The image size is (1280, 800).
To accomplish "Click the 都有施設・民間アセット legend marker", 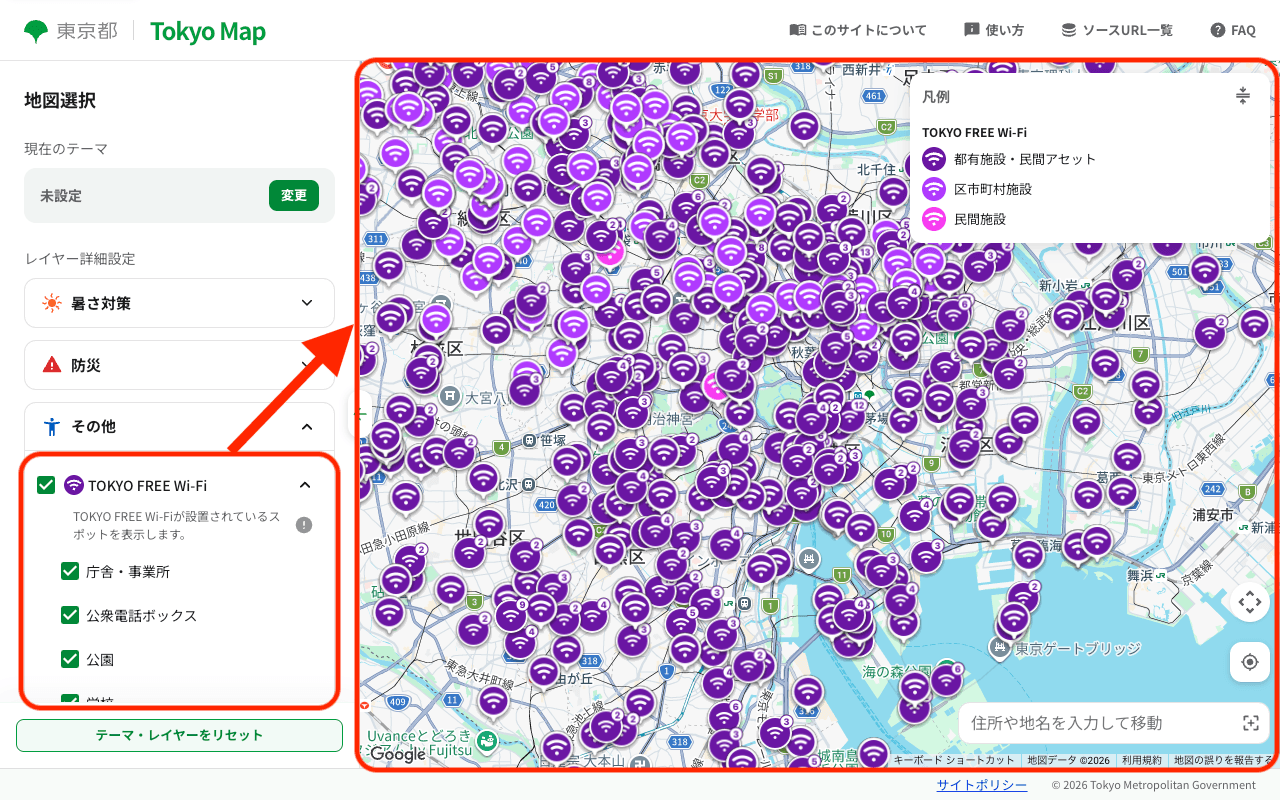I will pos(934,159).
